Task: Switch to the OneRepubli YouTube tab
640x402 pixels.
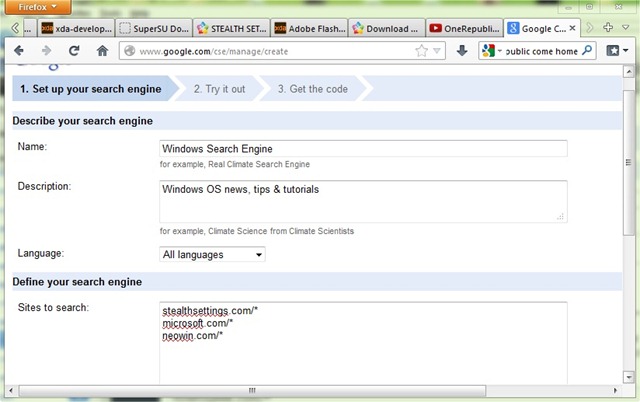Action: (x=464, y=28)
